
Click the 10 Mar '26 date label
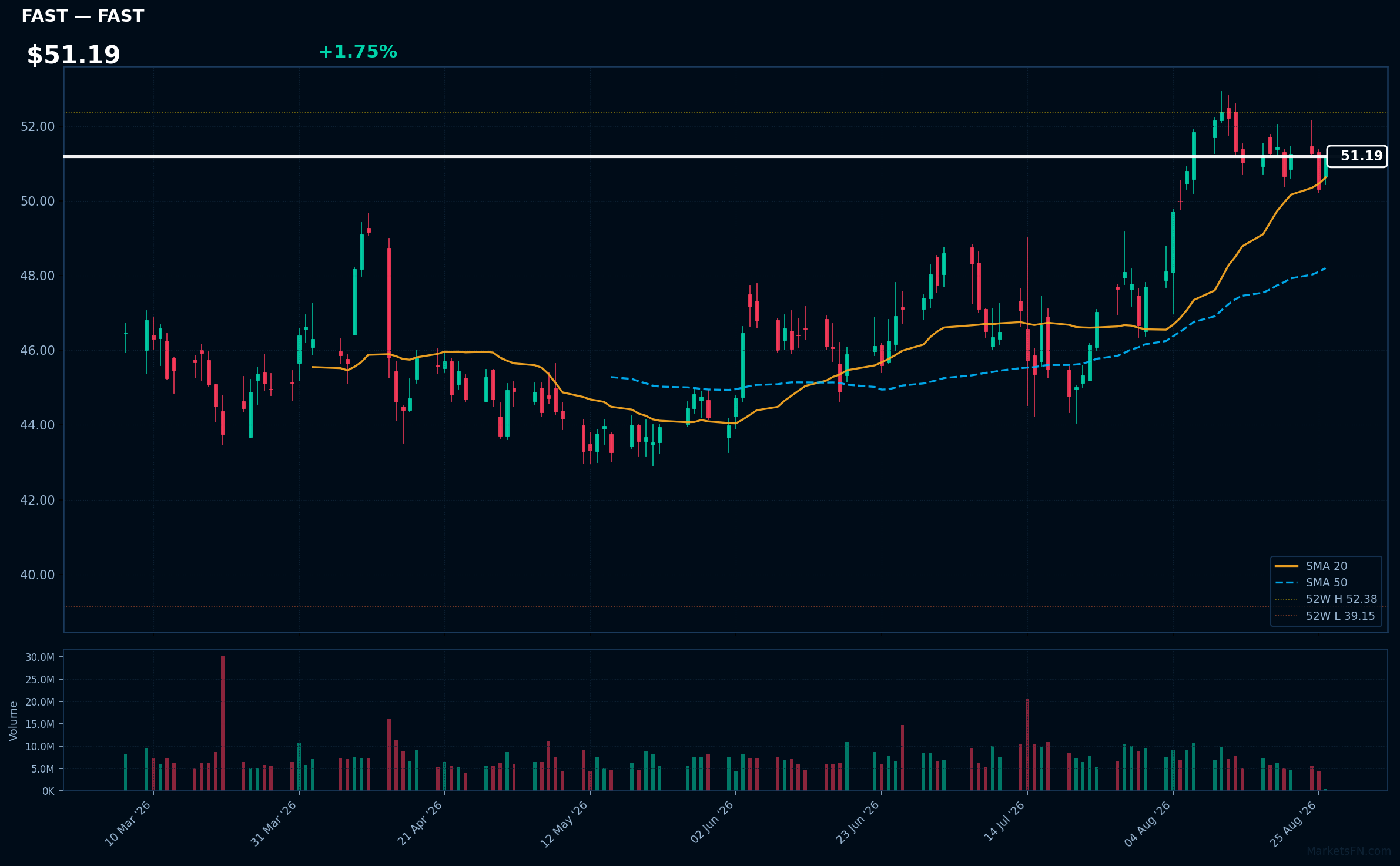(x=128, y=824)
